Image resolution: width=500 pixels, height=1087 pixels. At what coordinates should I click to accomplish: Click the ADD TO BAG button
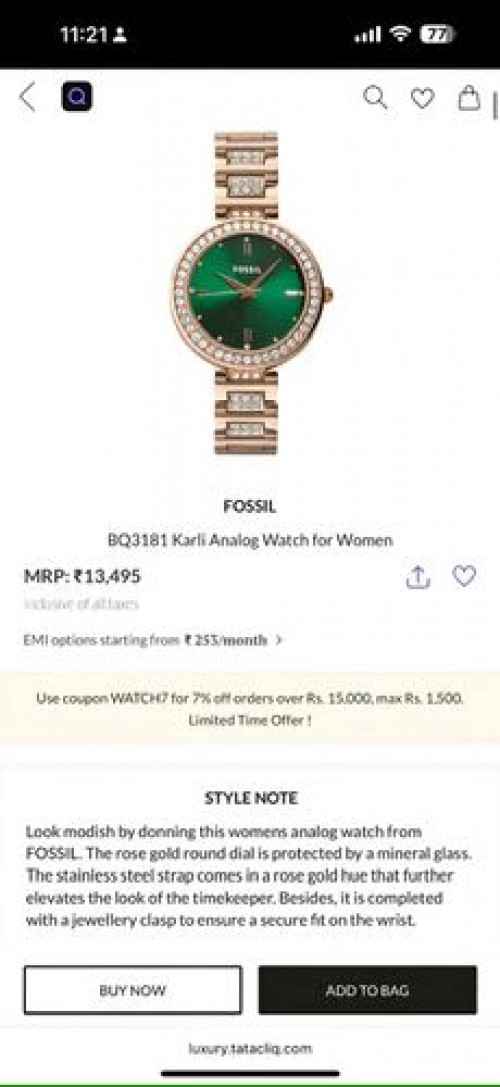tap(368, 990)
